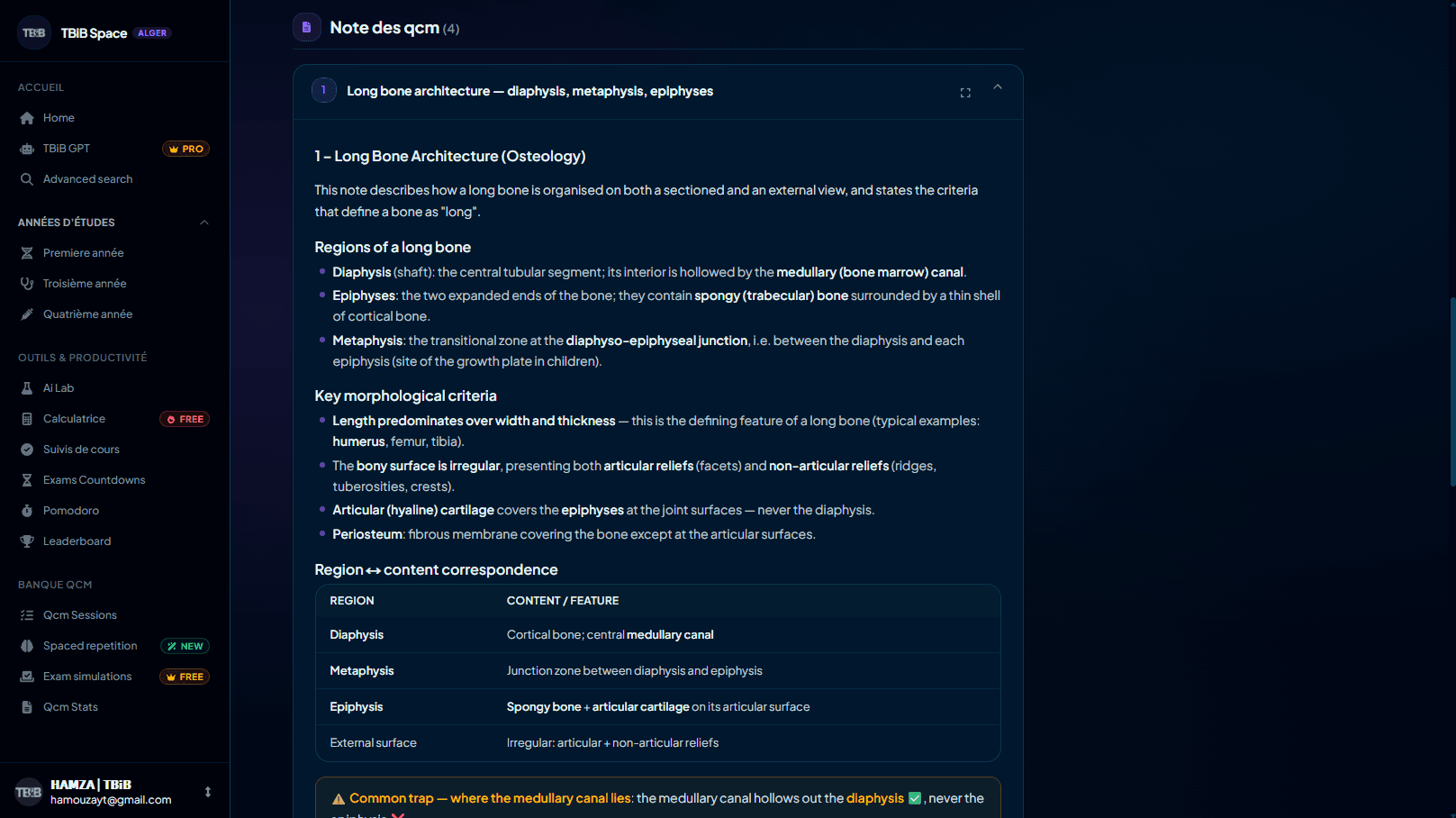Select the Troisième année stethoscope icon
Screen dimensions: 1456x818
(27, 284)
